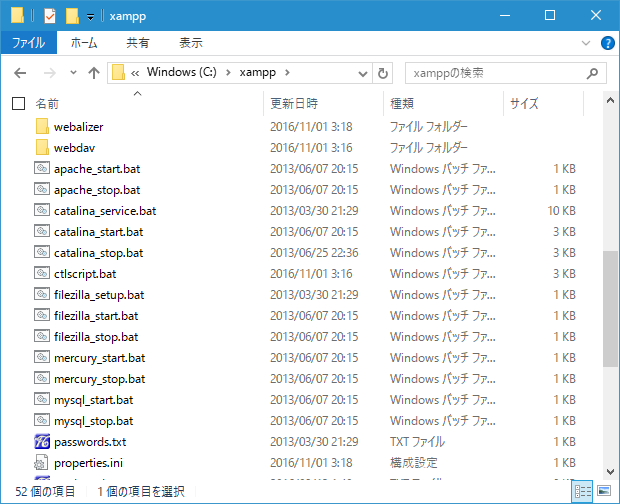Select the mysql_start.bat file name
620x504 pixels.
pos(94,400)
